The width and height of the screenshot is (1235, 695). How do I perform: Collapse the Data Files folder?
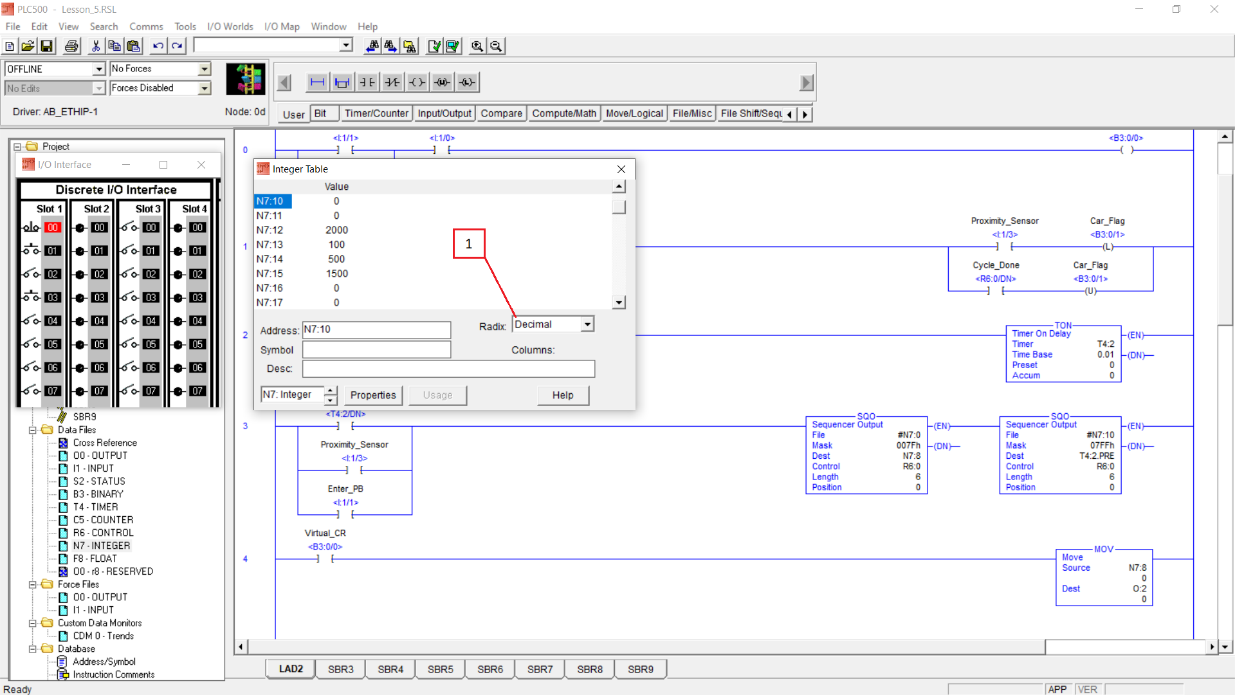click(32, 430)
